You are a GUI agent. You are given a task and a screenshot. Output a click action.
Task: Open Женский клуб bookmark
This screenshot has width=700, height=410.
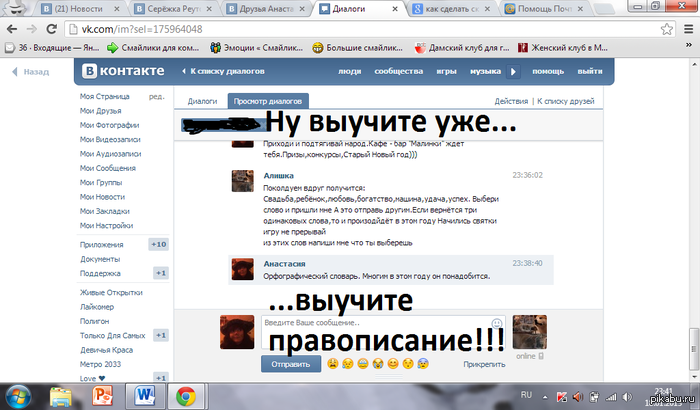coord(562,47)
